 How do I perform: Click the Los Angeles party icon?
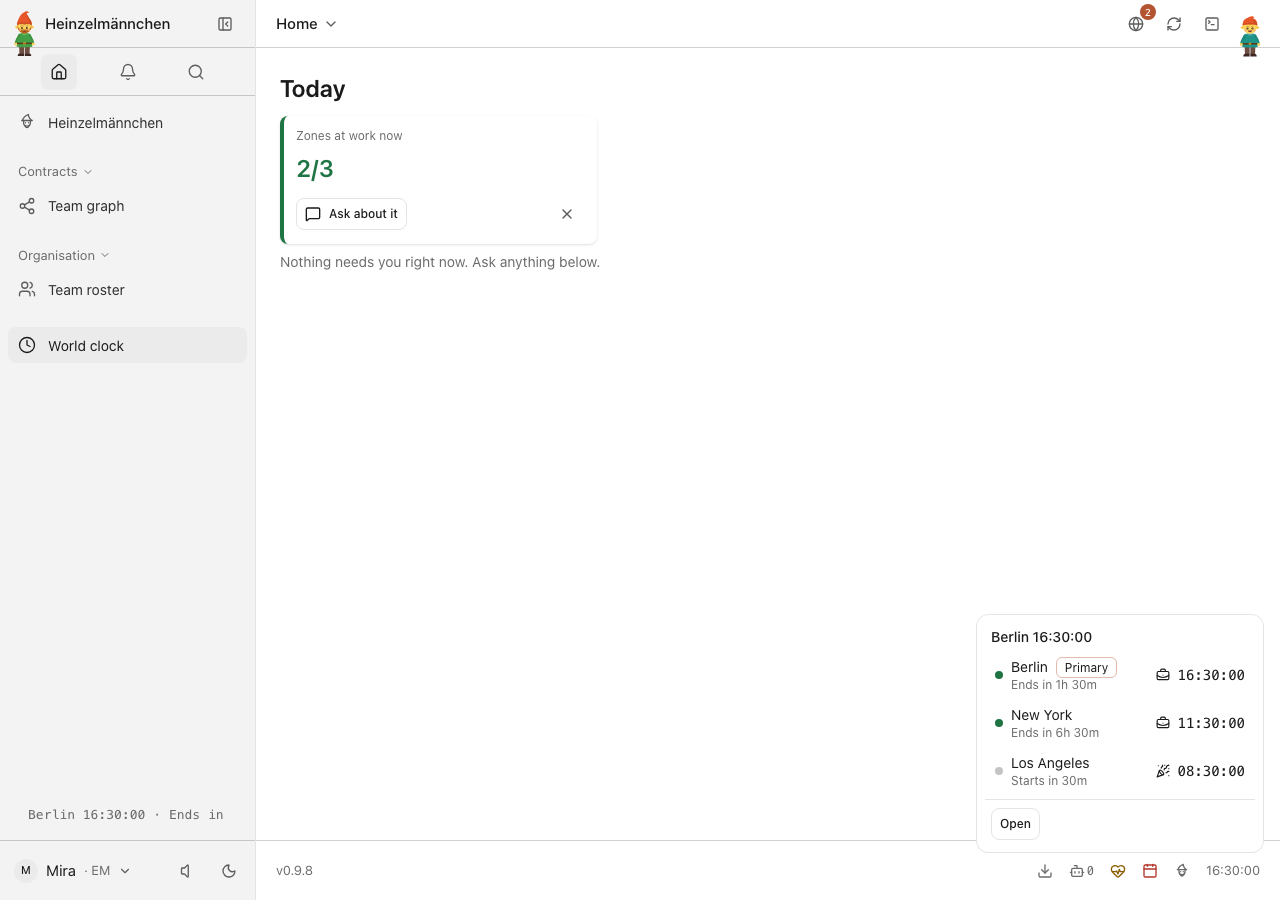pyautogui.click(x=1163, y=771)
